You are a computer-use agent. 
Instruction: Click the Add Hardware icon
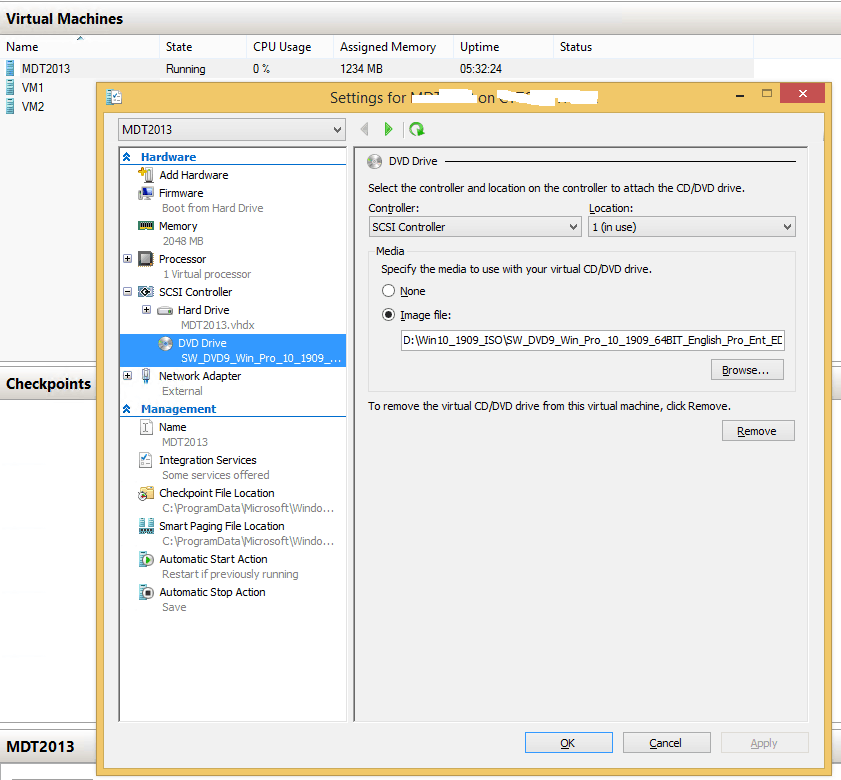(x=145, y=174)
